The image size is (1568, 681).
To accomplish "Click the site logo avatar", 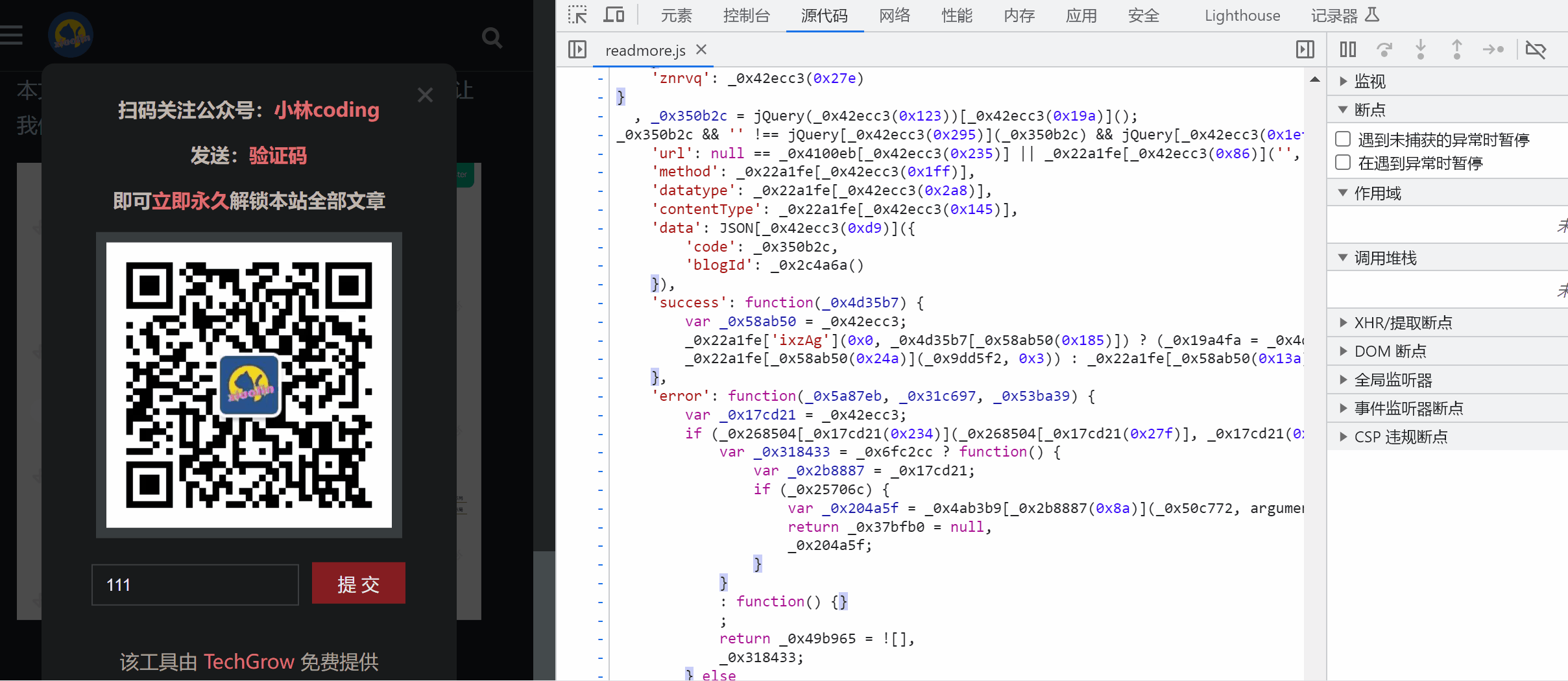I will tap(71, 35).
